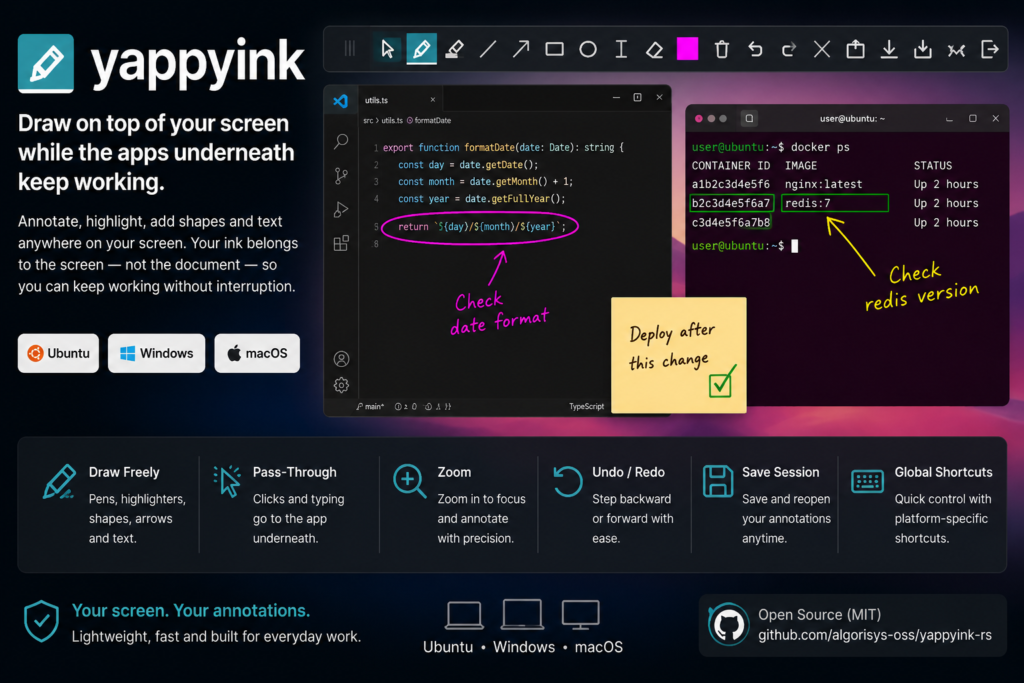
Task: Click nginx:latest in the terminal output
Action: click(x=824, y=184)
